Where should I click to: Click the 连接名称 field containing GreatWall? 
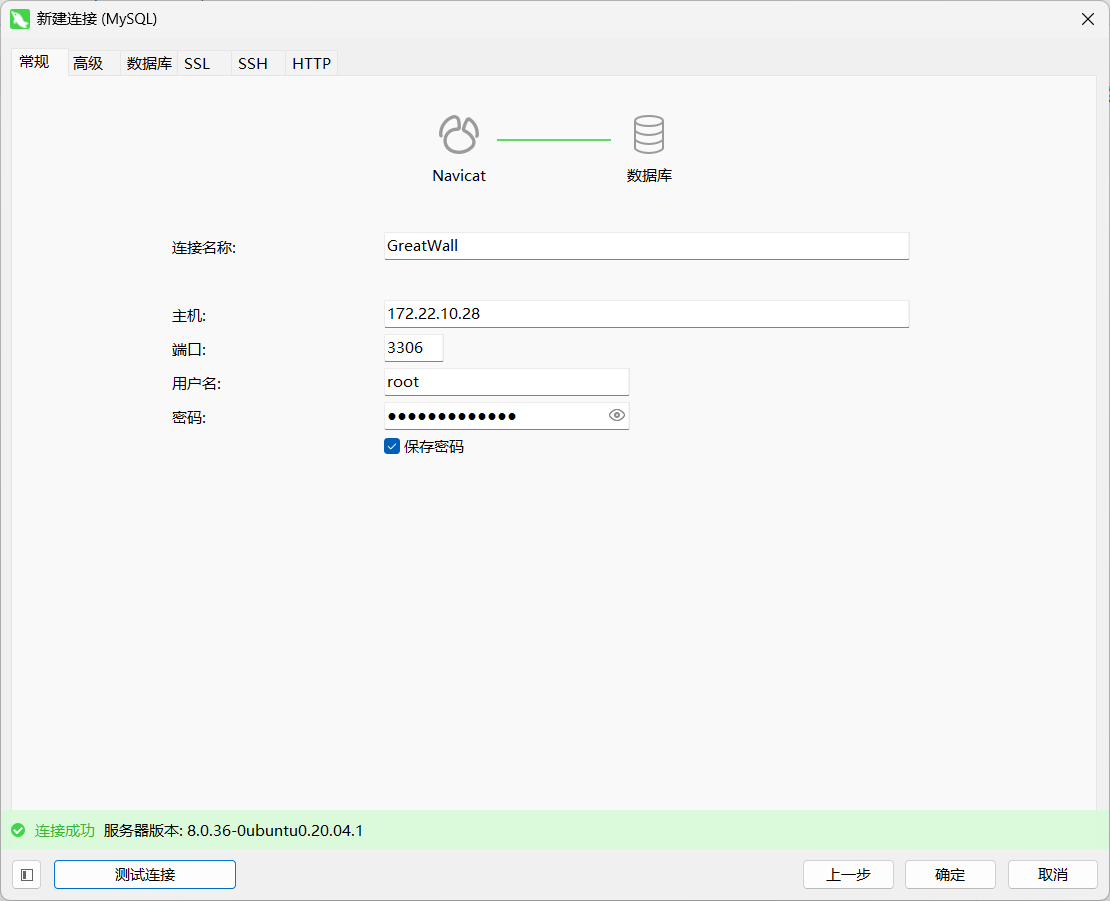pos(646,246)
